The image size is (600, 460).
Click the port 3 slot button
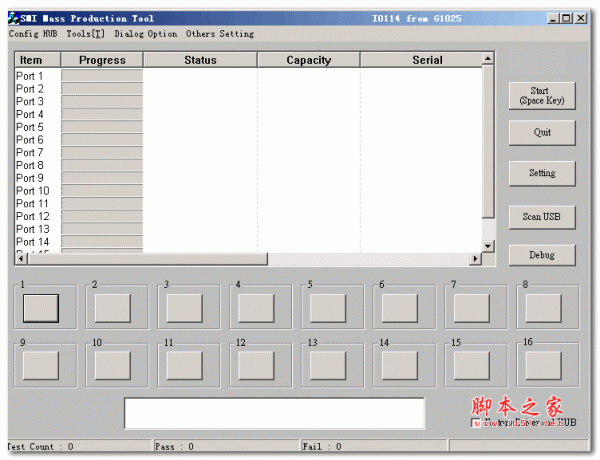click(x=184, y=308)
